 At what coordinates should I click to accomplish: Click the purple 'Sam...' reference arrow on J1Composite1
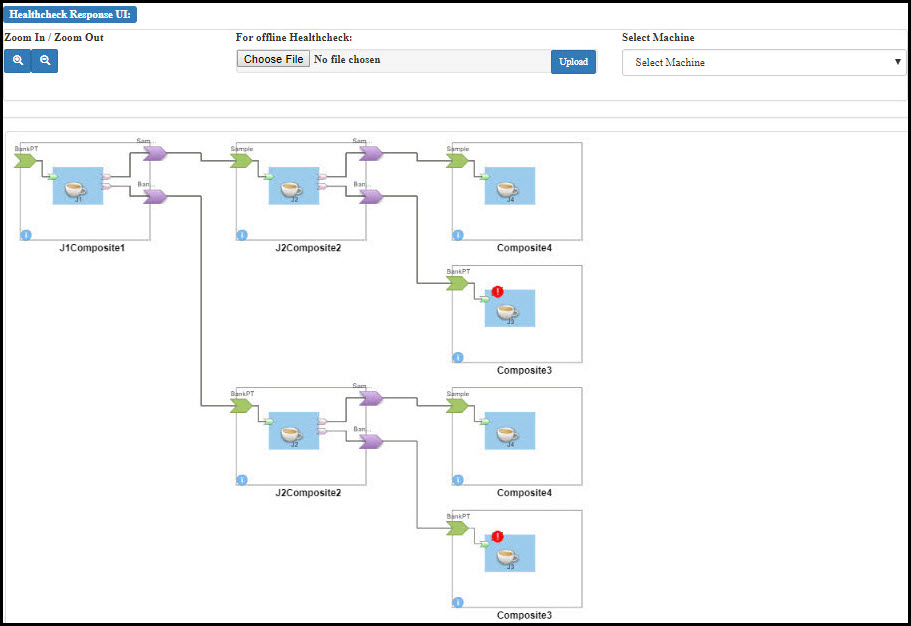[154, 153]
